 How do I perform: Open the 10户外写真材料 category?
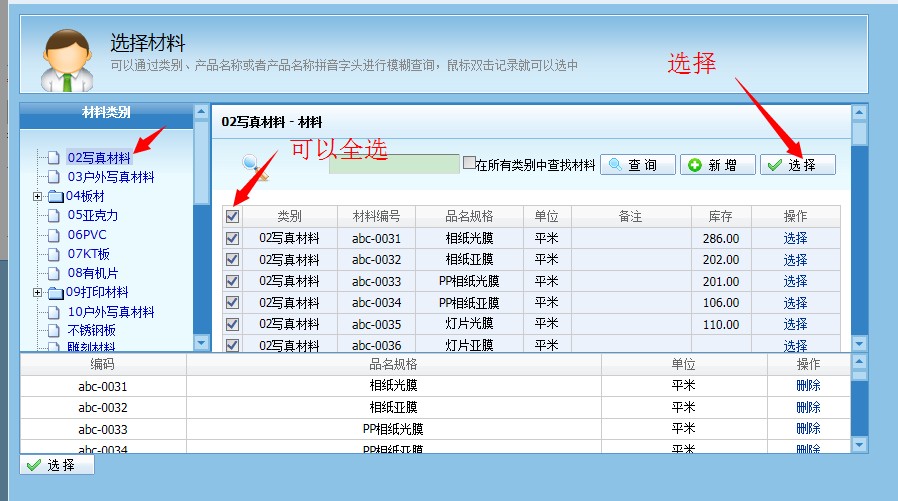111,312
